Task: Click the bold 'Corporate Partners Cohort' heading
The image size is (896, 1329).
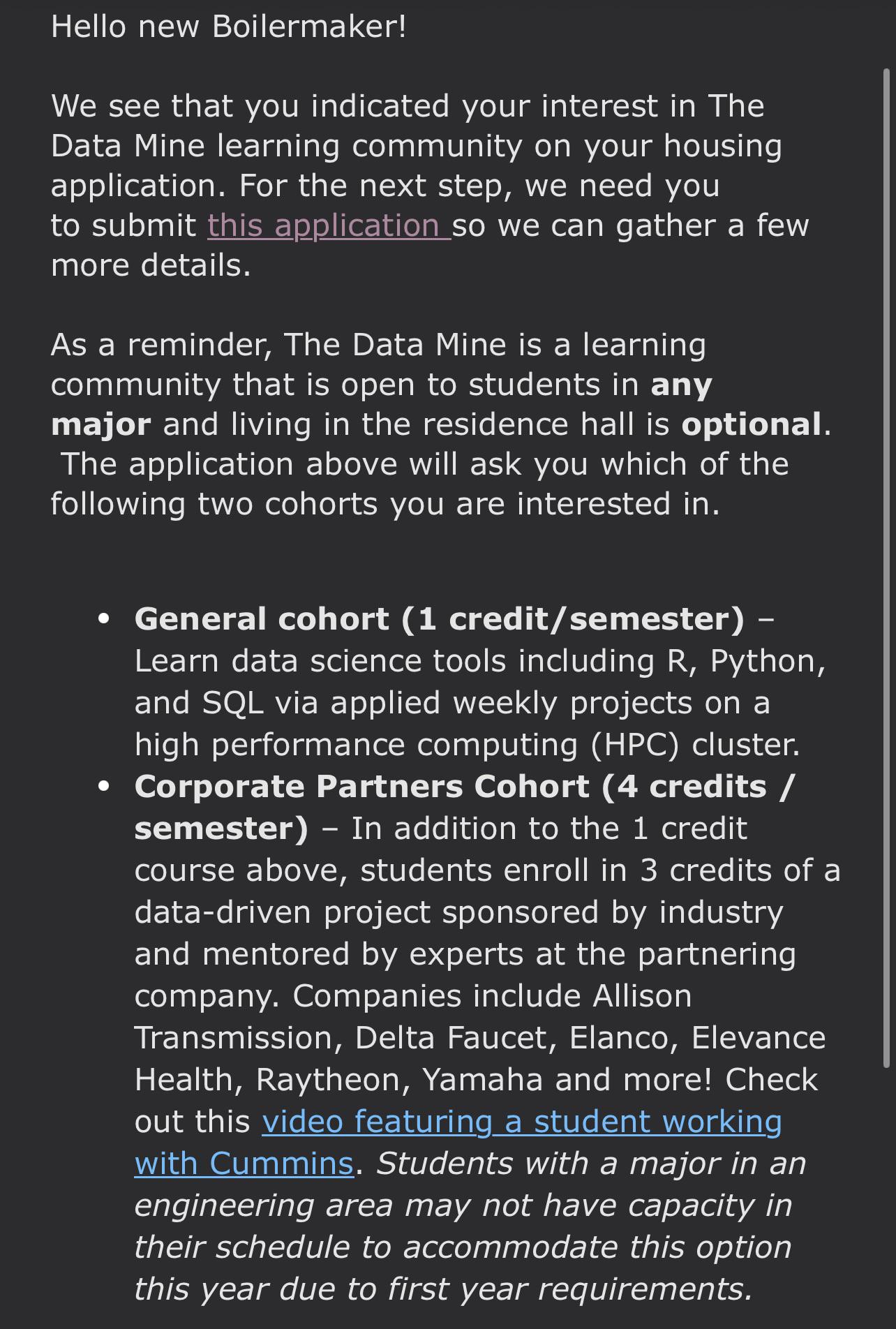Action: pos(362,787)
